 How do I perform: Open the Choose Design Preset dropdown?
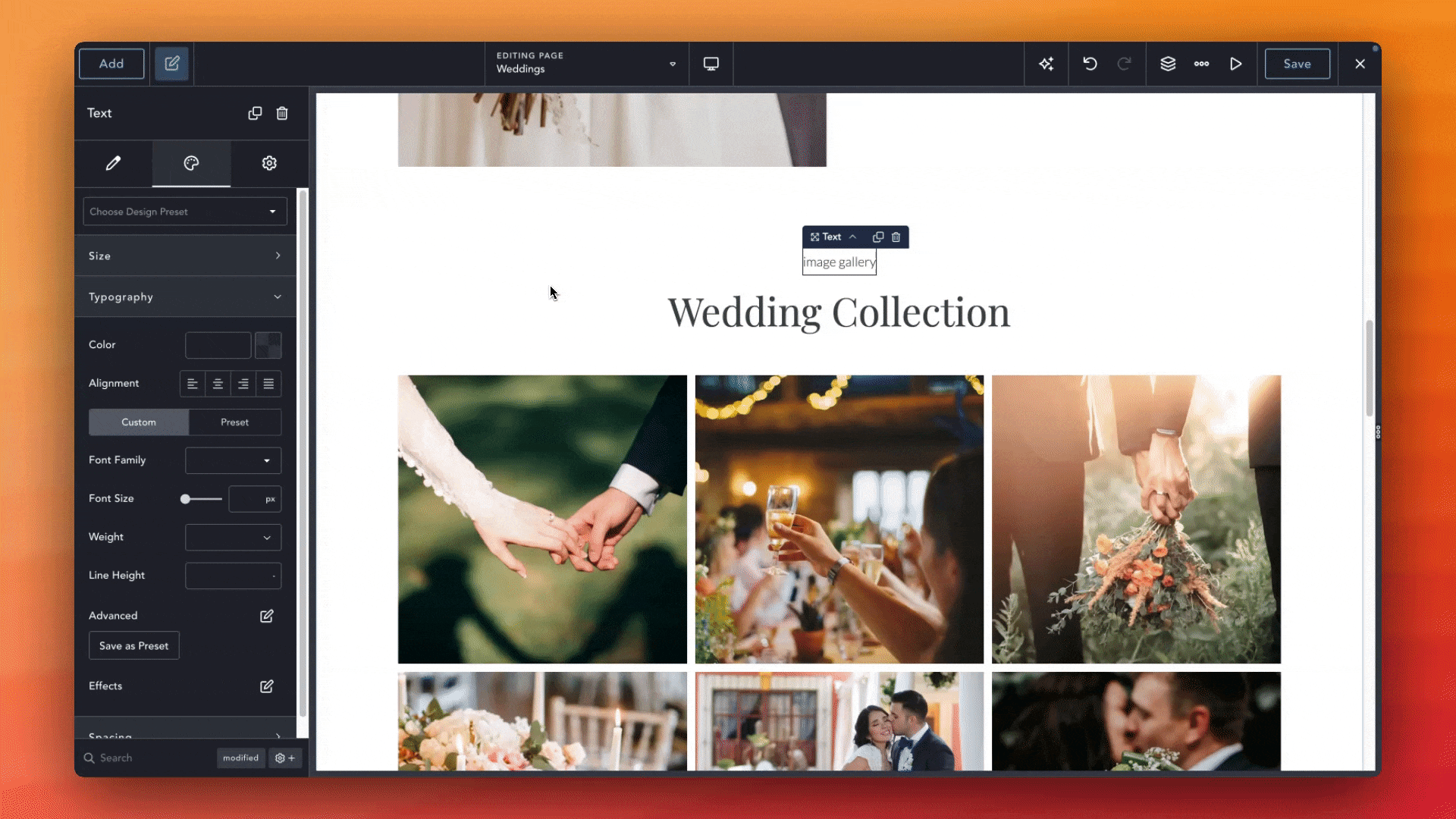184,212
